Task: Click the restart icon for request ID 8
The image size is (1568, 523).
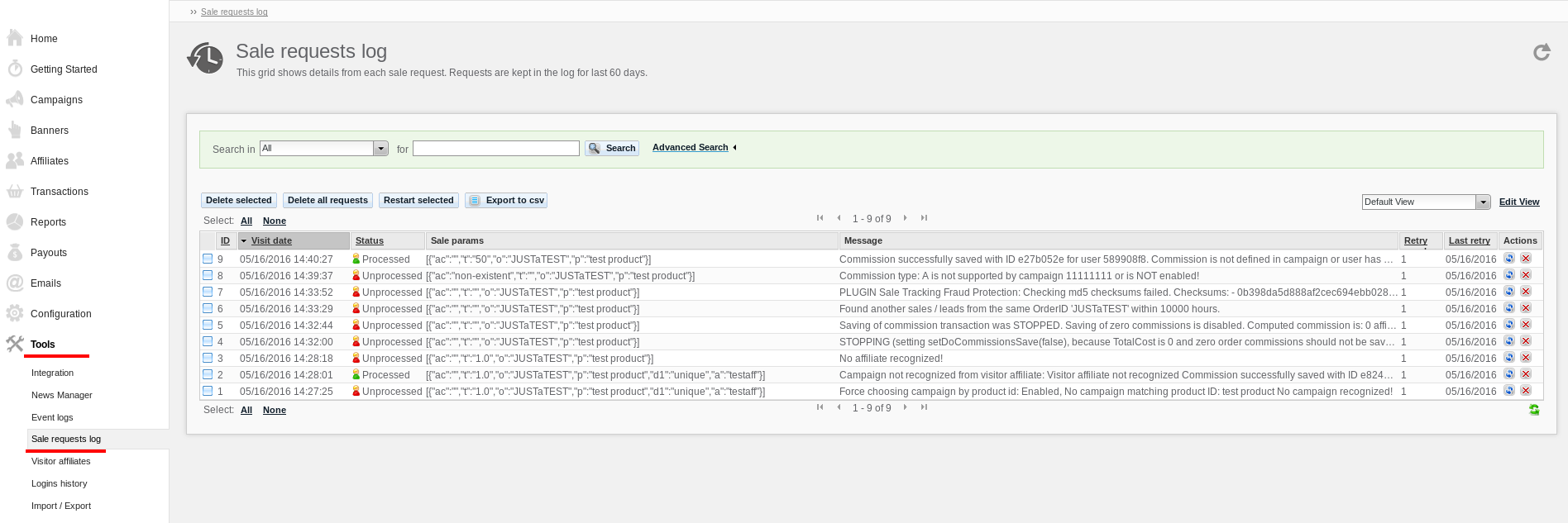Action: (1509, 275)
